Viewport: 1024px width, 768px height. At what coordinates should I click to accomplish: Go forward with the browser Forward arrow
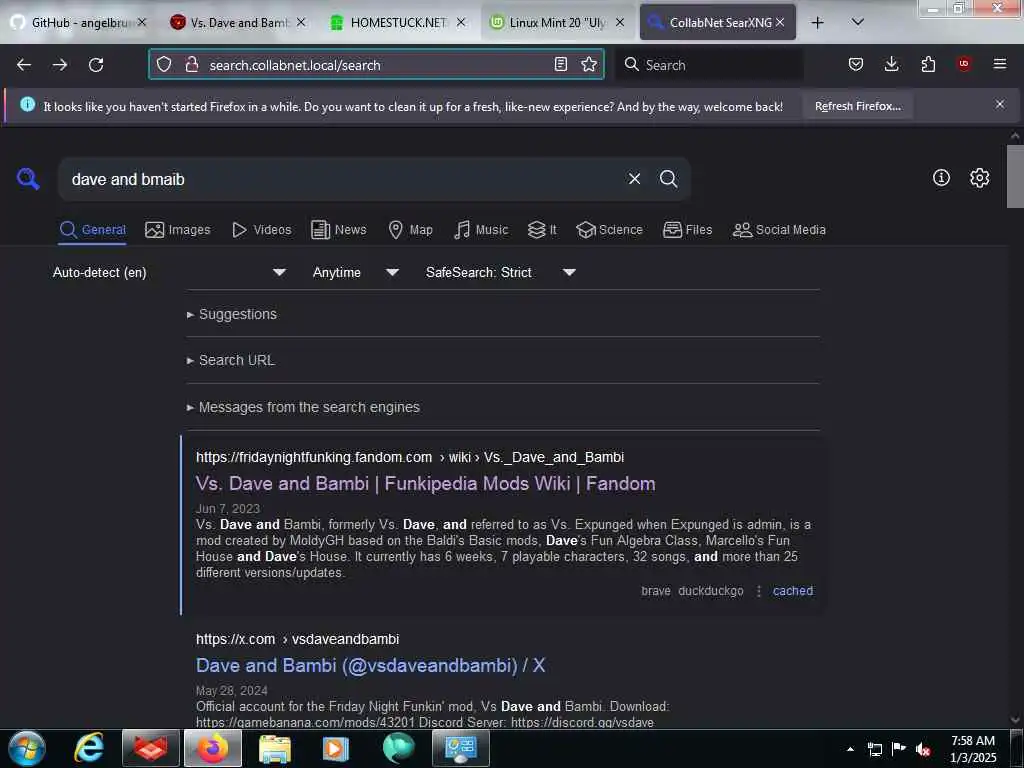[60, 65]
